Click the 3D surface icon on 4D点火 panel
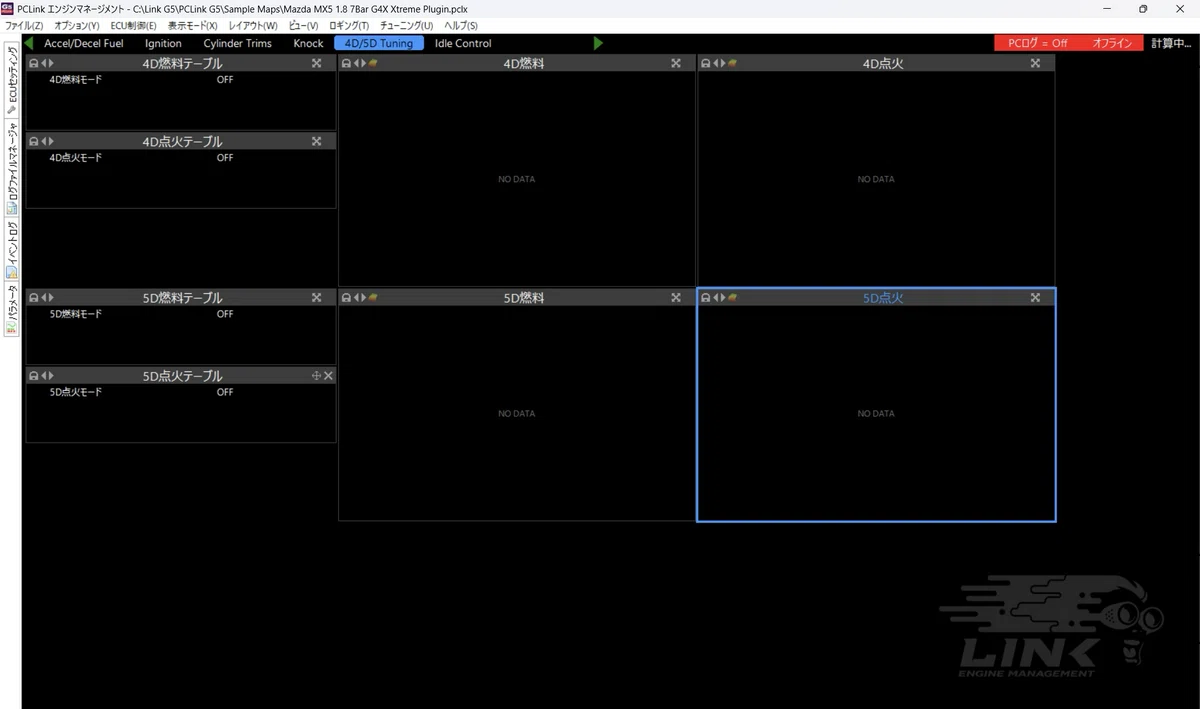The image size is (1200, 709). pyautogui.click(x=732, y=63)
